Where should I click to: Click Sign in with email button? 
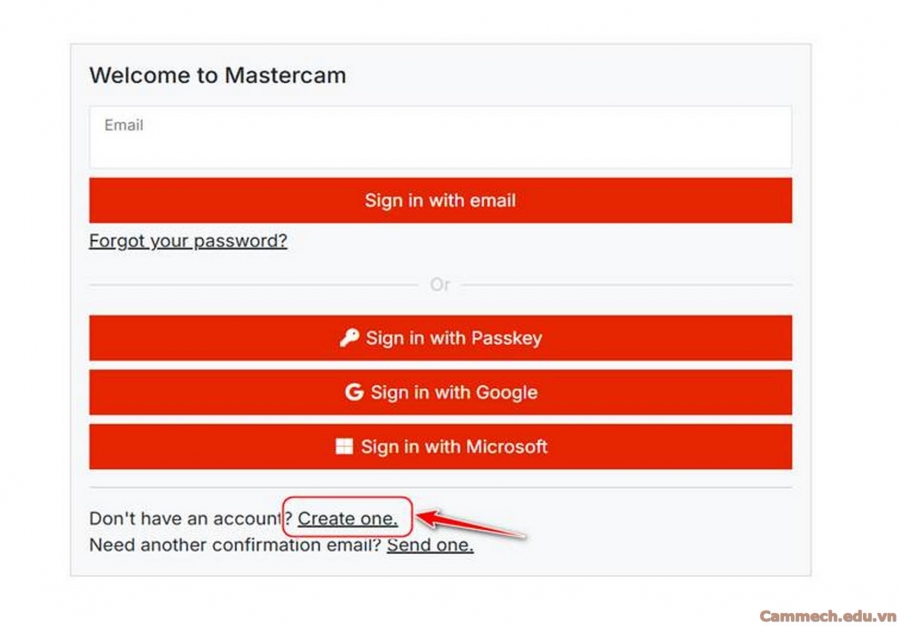point(440,200)
